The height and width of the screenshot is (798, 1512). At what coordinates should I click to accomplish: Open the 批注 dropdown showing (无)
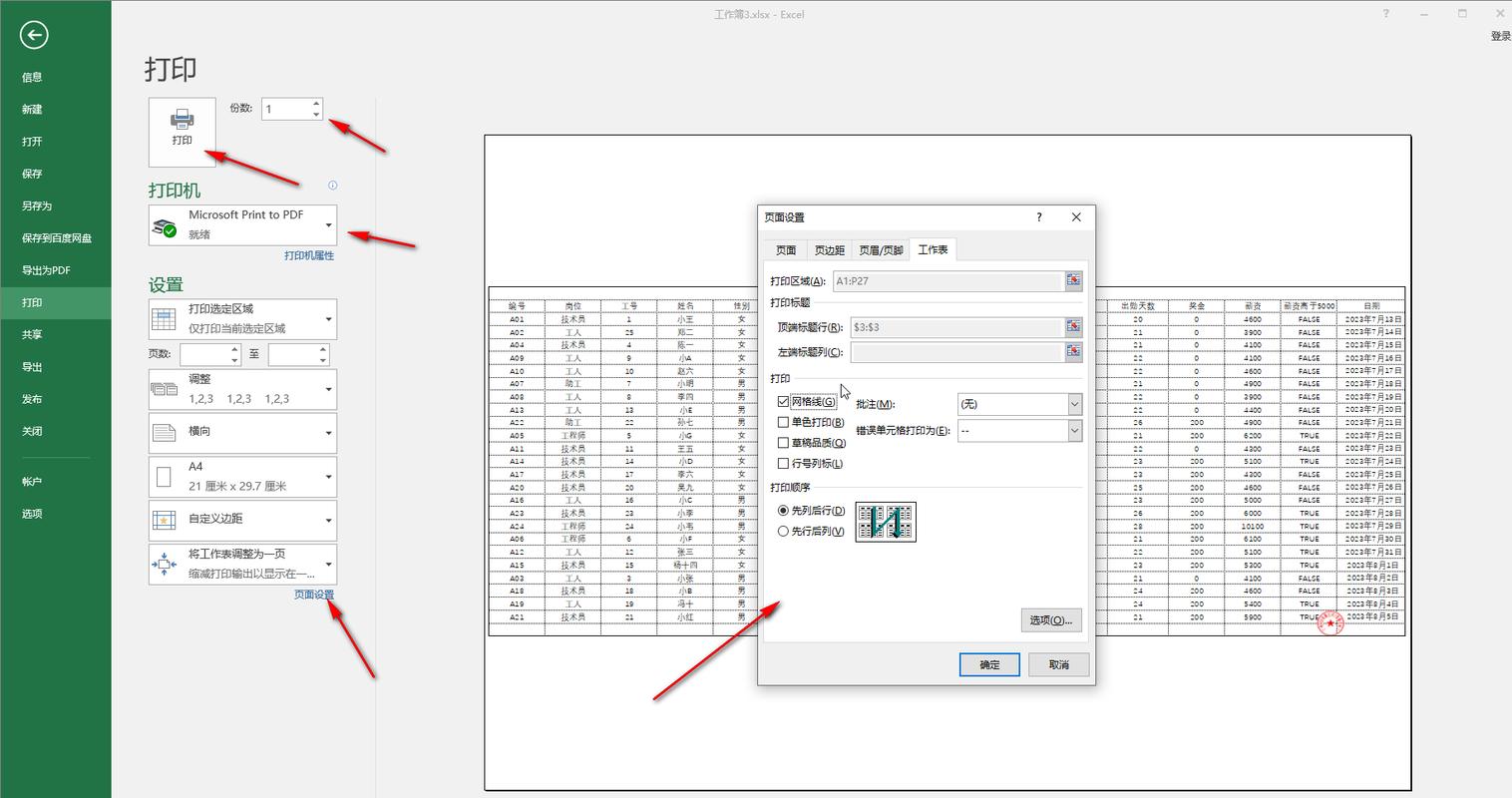coord(1019,404)
